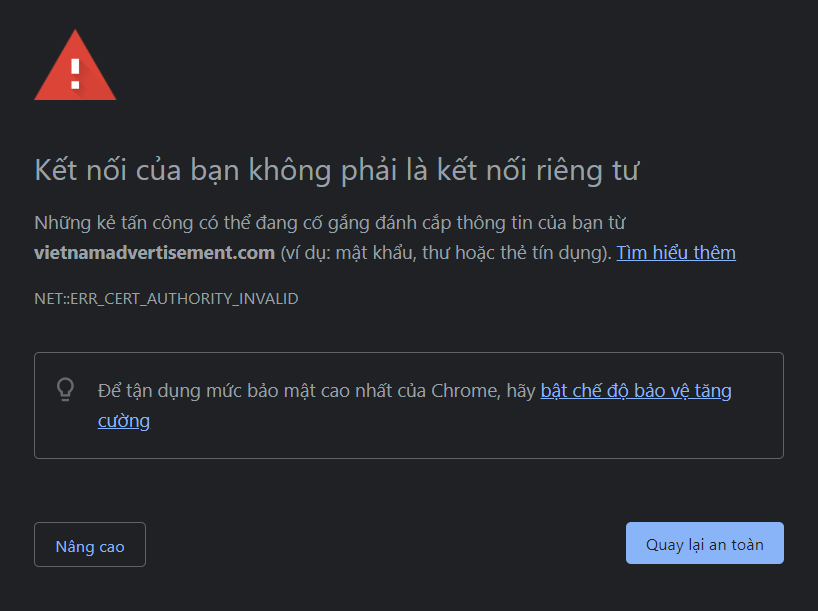Viewport: 818px width, 611px height.
Task: Click the white exclamation mark in warning icon
Action: [75, 70]
